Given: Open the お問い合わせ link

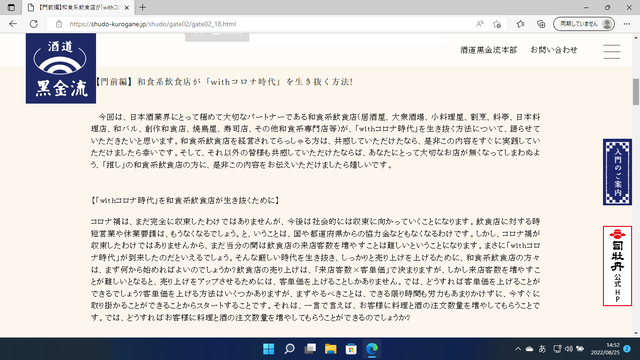Looking at the screenshot, I should pos(554,50).
